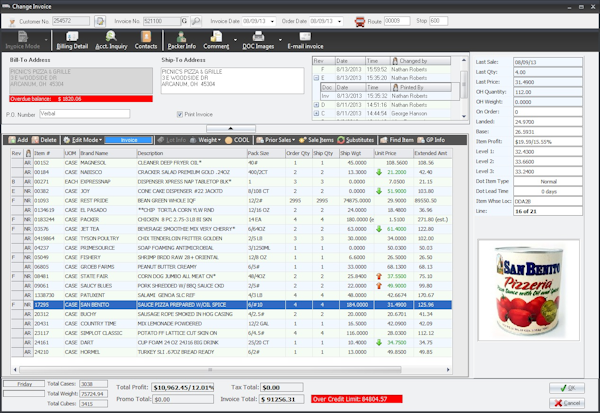The image size is (600, 413).
Task: Open the DOC Images dropdown arrow
Action: (280, 40)
